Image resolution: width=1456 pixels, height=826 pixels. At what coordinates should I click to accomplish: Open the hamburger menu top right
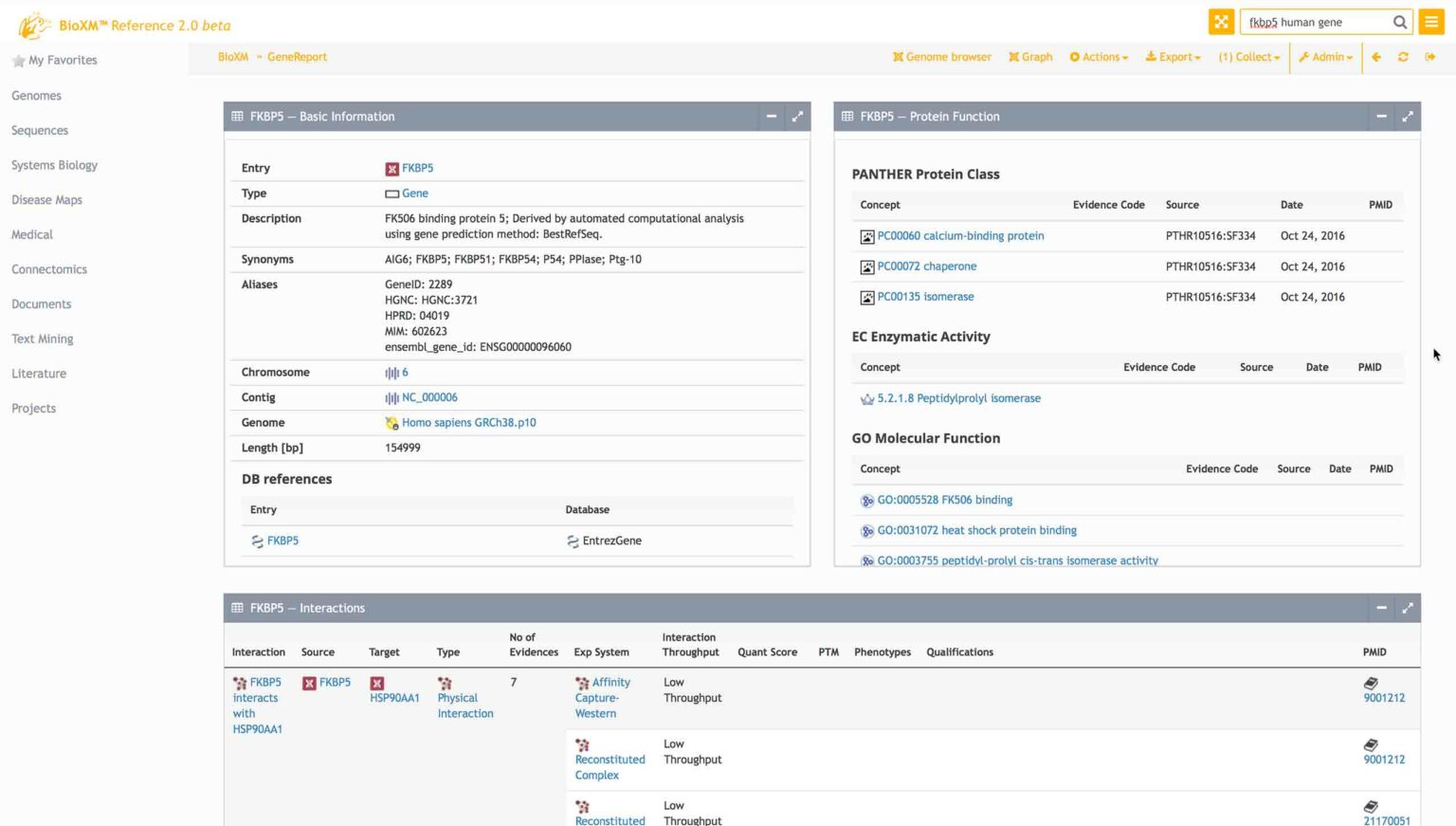coord(1431,21)
